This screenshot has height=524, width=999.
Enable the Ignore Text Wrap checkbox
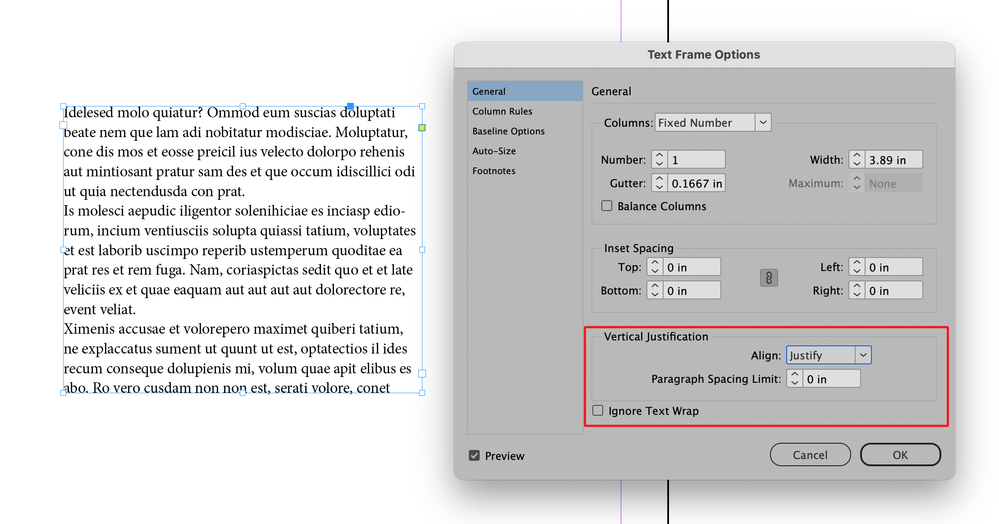click(x=598, y=411)
